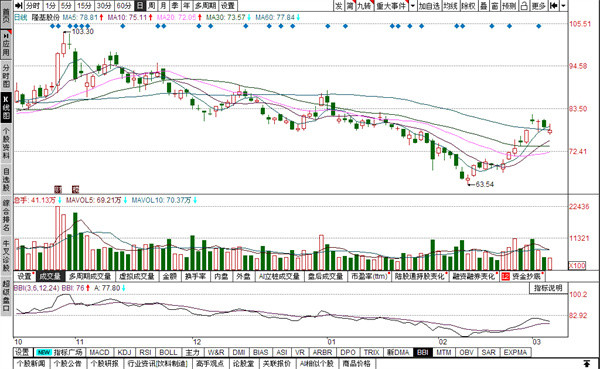600x369 pixels.
Task: Open the 商品价格 tab
Action: pyautogui.click(x=357, y=364)
